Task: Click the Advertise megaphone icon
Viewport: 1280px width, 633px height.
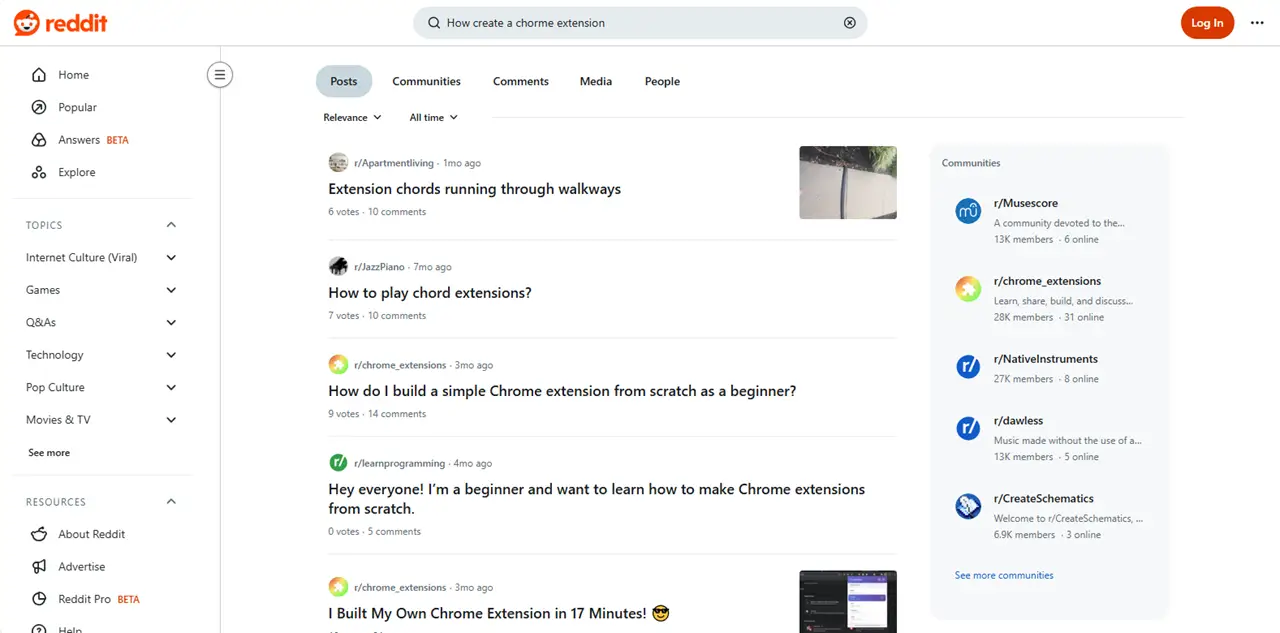Action: (39, 566)
